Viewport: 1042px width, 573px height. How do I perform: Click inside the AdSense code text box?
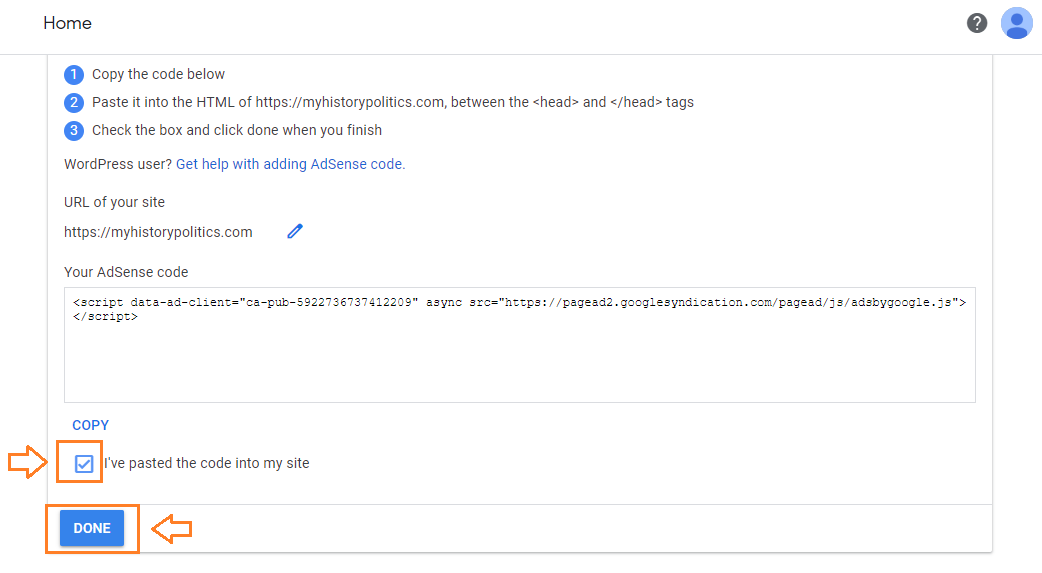[x=520, y=345]
